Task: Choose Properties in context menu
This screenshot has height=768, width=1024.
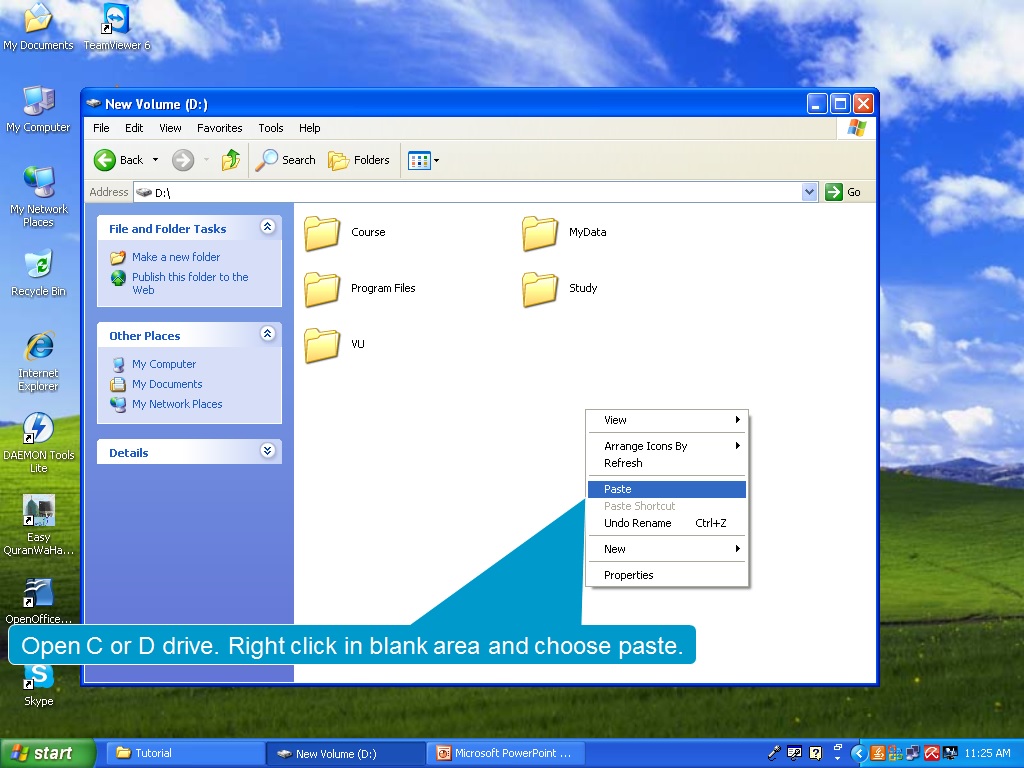Action: point(667,575)
